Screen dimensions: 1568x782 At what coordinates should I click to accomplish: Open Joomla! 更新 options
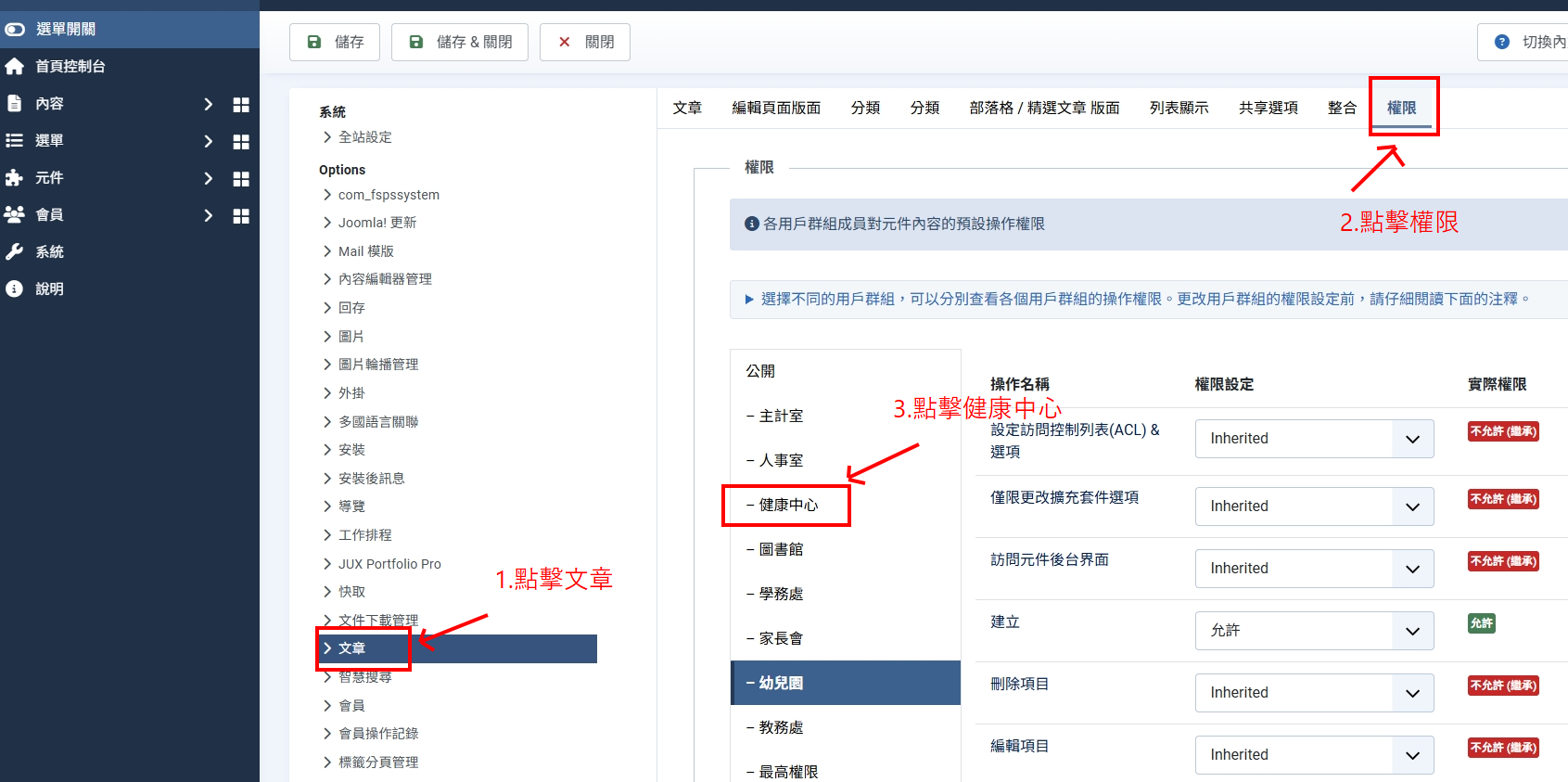tap(376, 223)
